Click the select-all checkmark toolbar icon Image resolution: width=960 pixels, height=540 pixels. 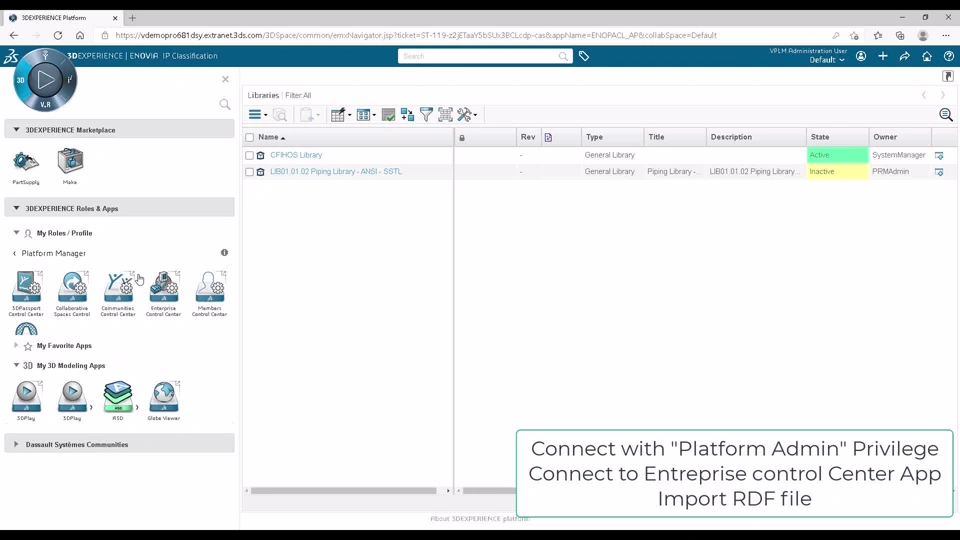coord(388,114)
